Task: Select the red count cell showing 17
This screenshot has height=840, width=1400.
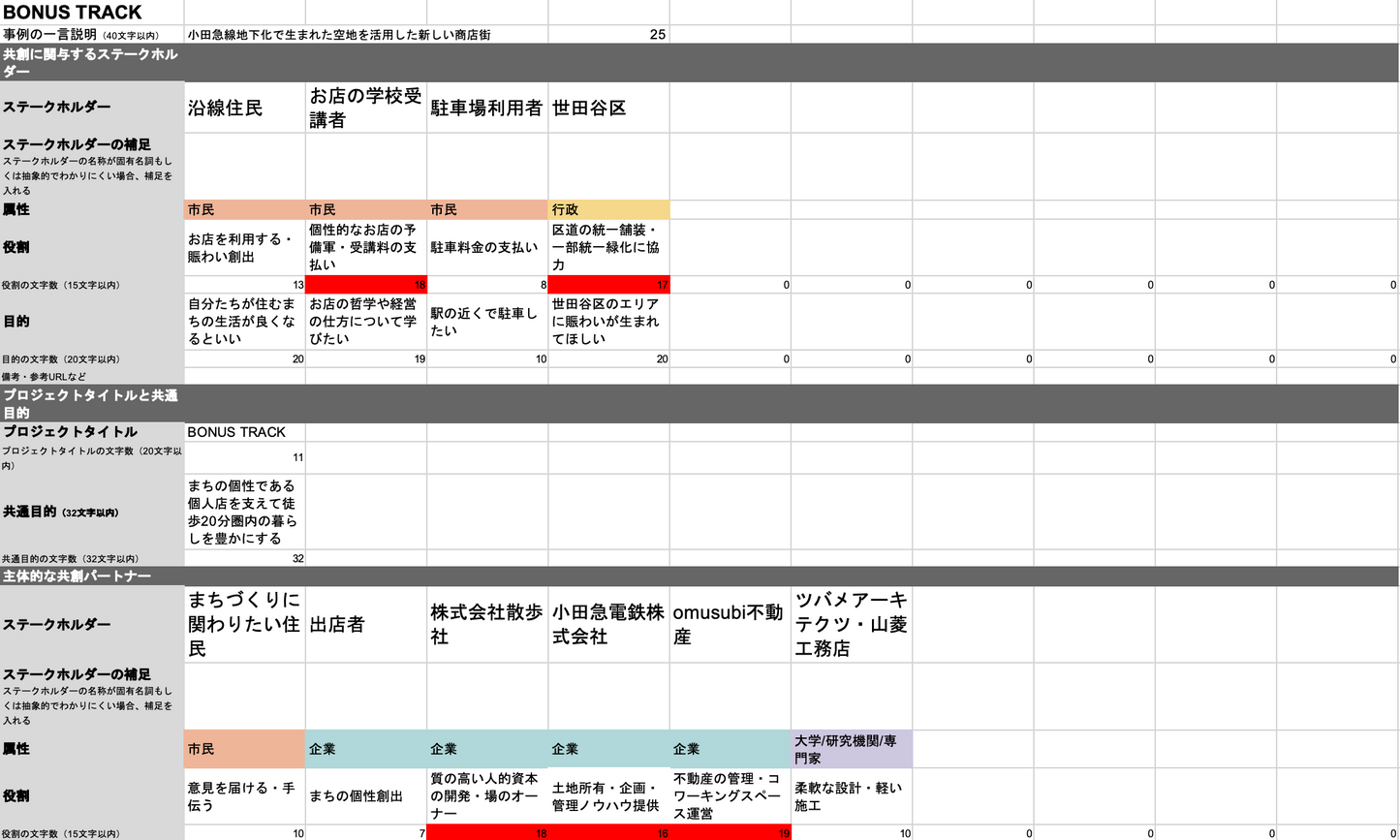Action: (607, 285)
